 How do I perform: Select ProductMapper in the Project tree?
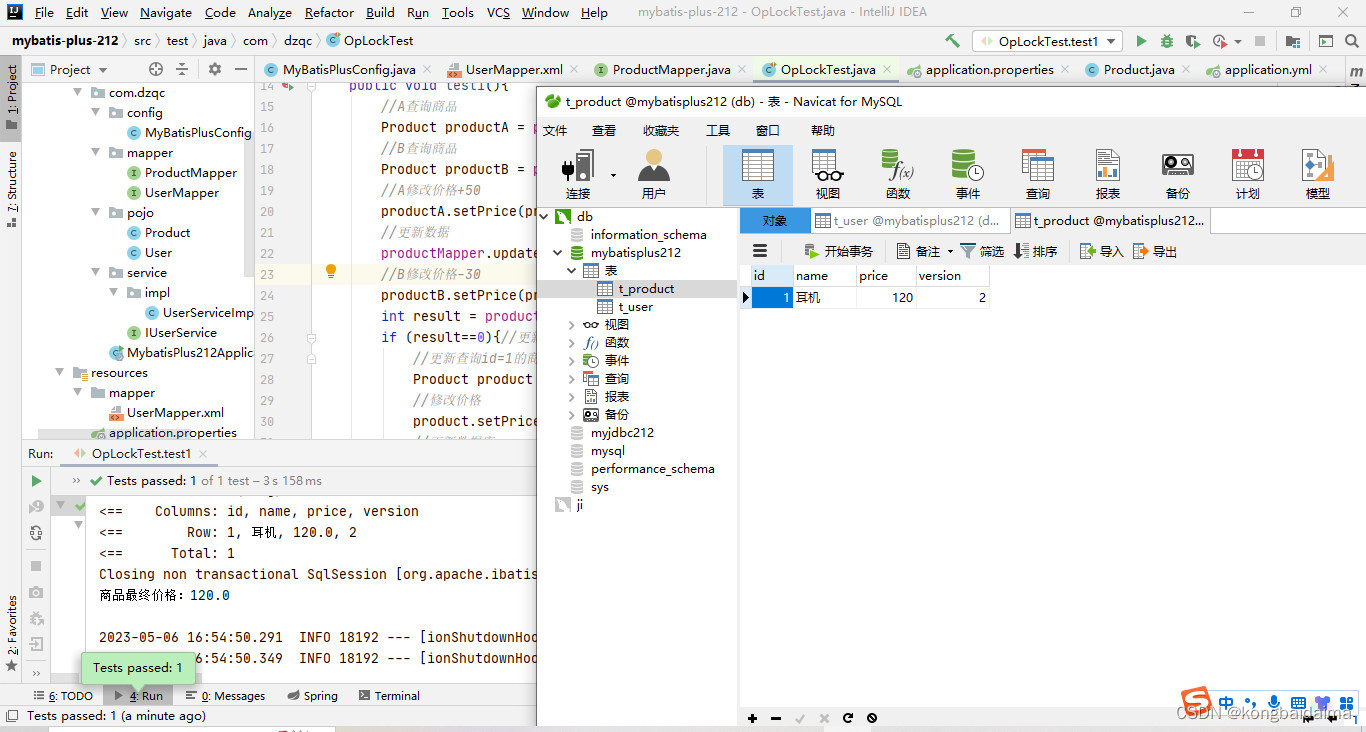point(181,173)
